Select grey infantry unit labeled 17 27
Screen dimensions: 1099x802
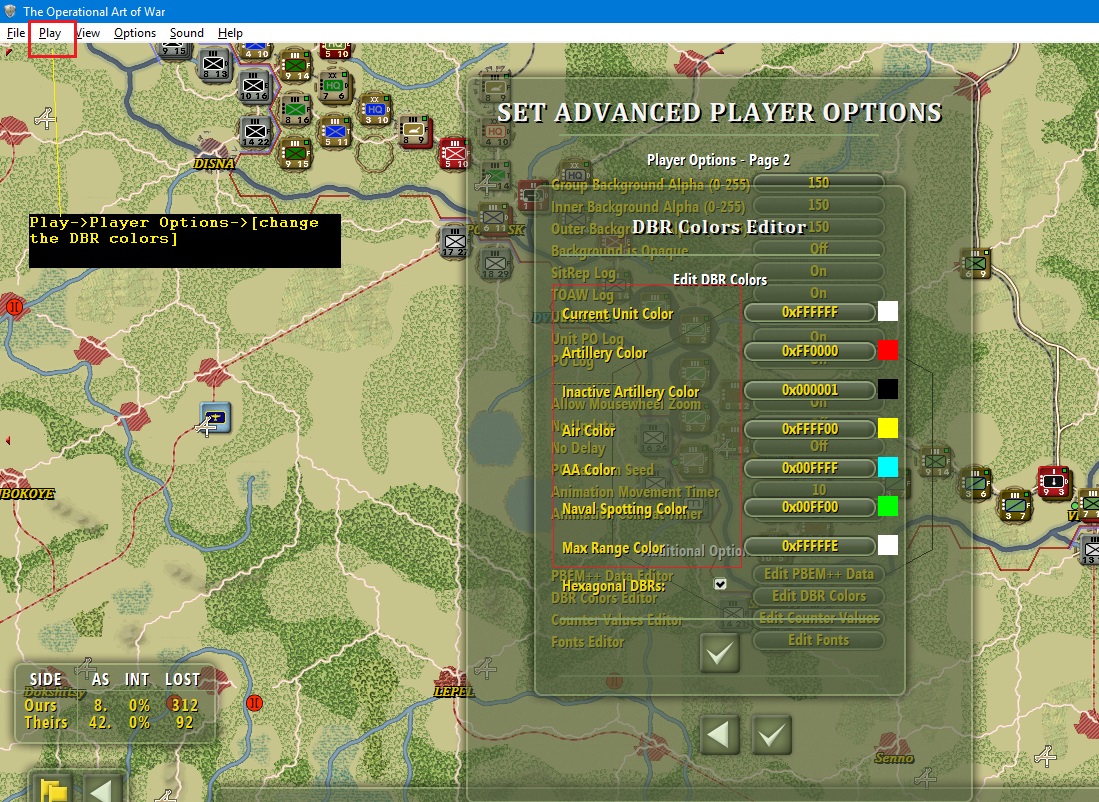pyautogui.click(x=454, y=243)
